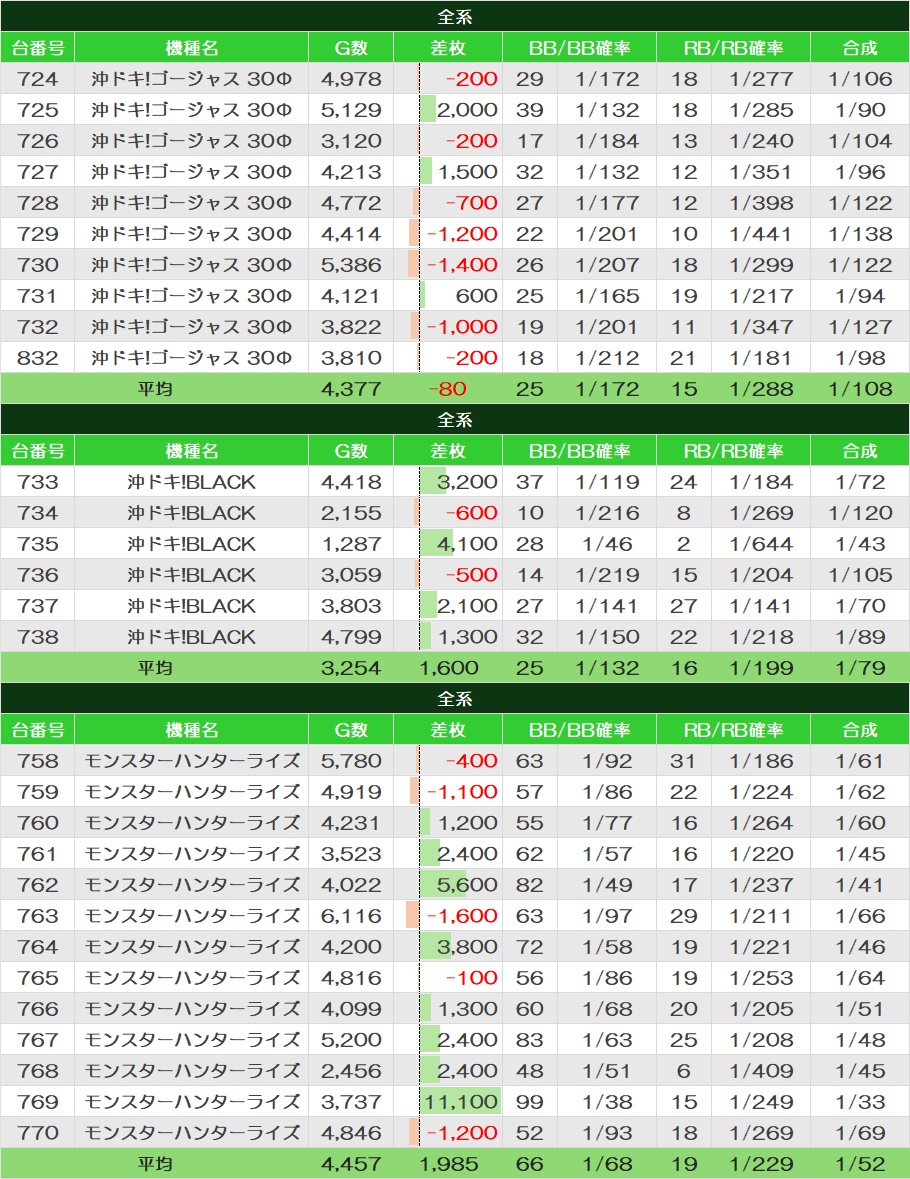Select machine number 736 cell
Viewport: 910px width, 1179px height.
point(38,575)
